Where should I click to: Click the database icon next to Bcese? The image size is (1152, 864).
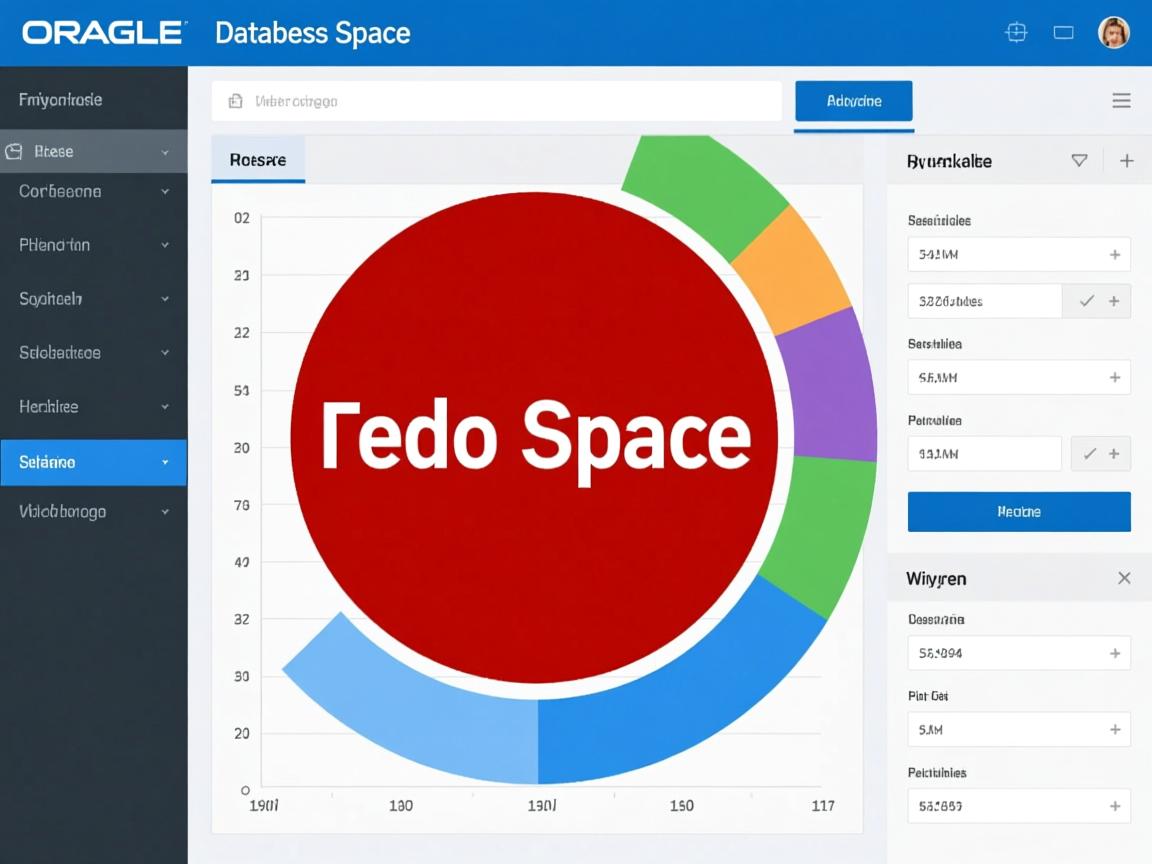(x=14, y=152)
